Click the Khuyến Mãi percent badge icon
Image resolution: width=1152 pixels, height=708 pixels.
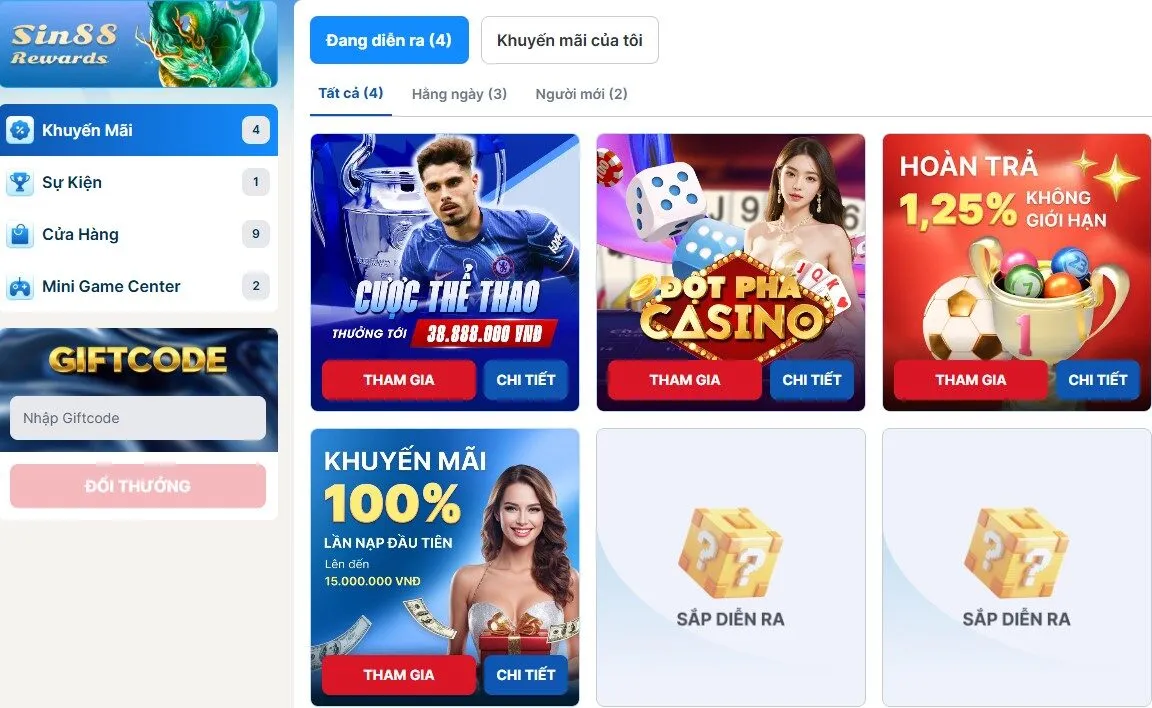tap(20, 130)
